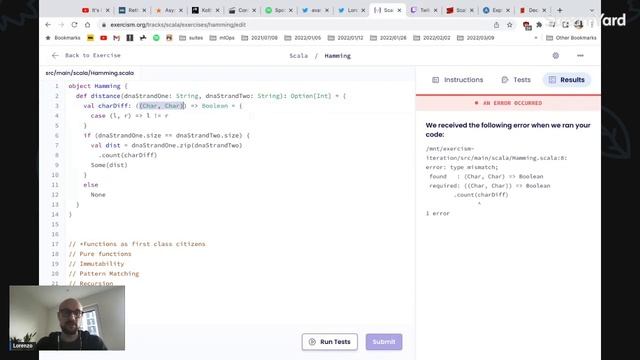The width and height of the screenshot is (640, 360).
Task: Open the 2022/01/05 bookmark folder
Action: 303,38
